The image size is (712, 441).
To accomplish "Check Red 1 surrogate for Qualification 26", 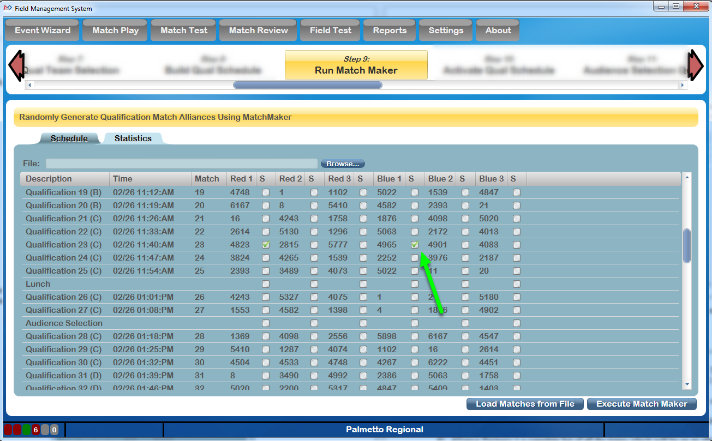I will (266, 297).
